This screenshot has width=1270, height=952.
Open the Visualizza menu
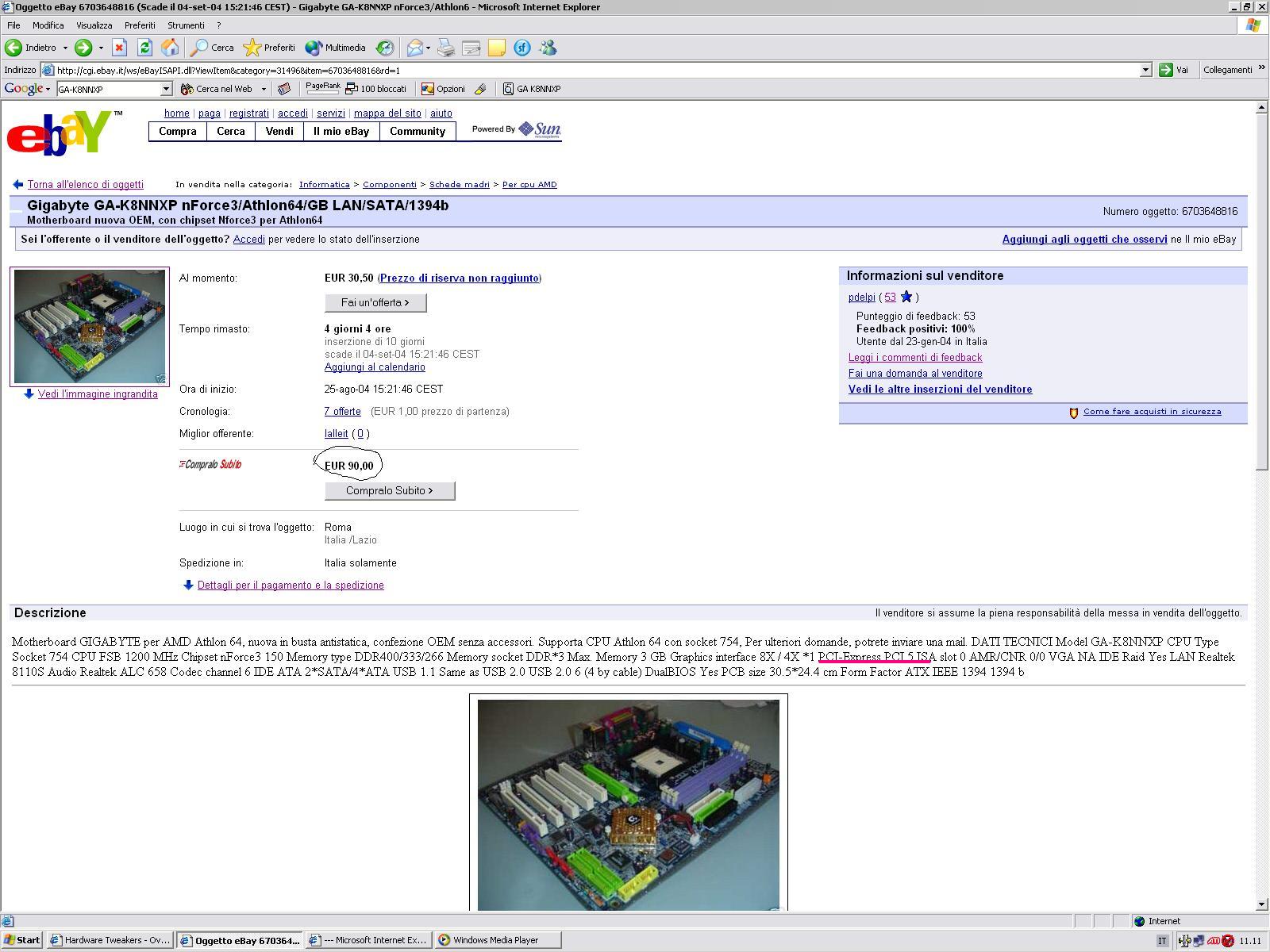click(x=94, y=25)
